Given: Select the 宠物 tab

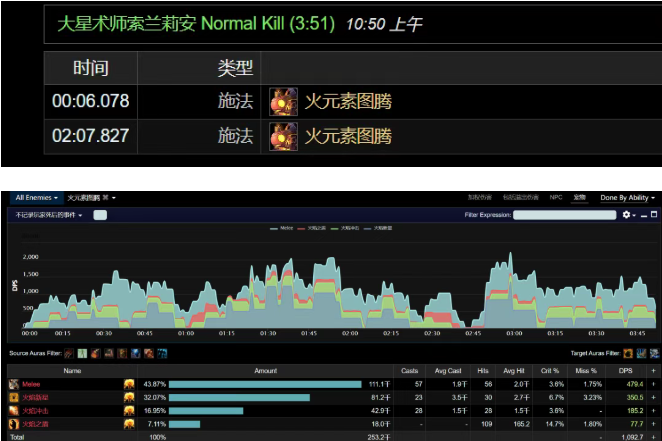Looking at the screenshot, I should point(579,198).
